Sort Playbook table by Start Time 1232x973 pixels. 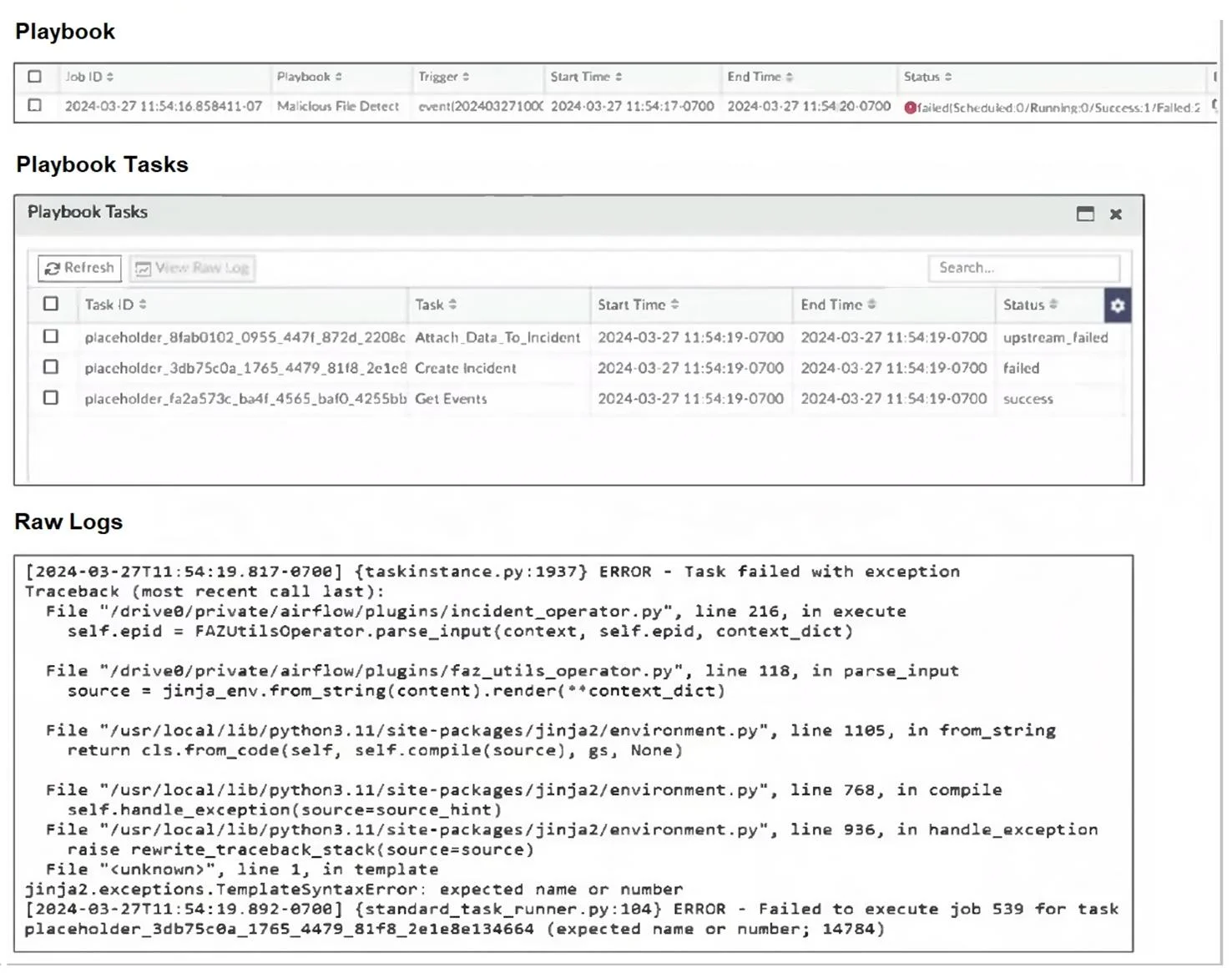(x=586, y=77)
